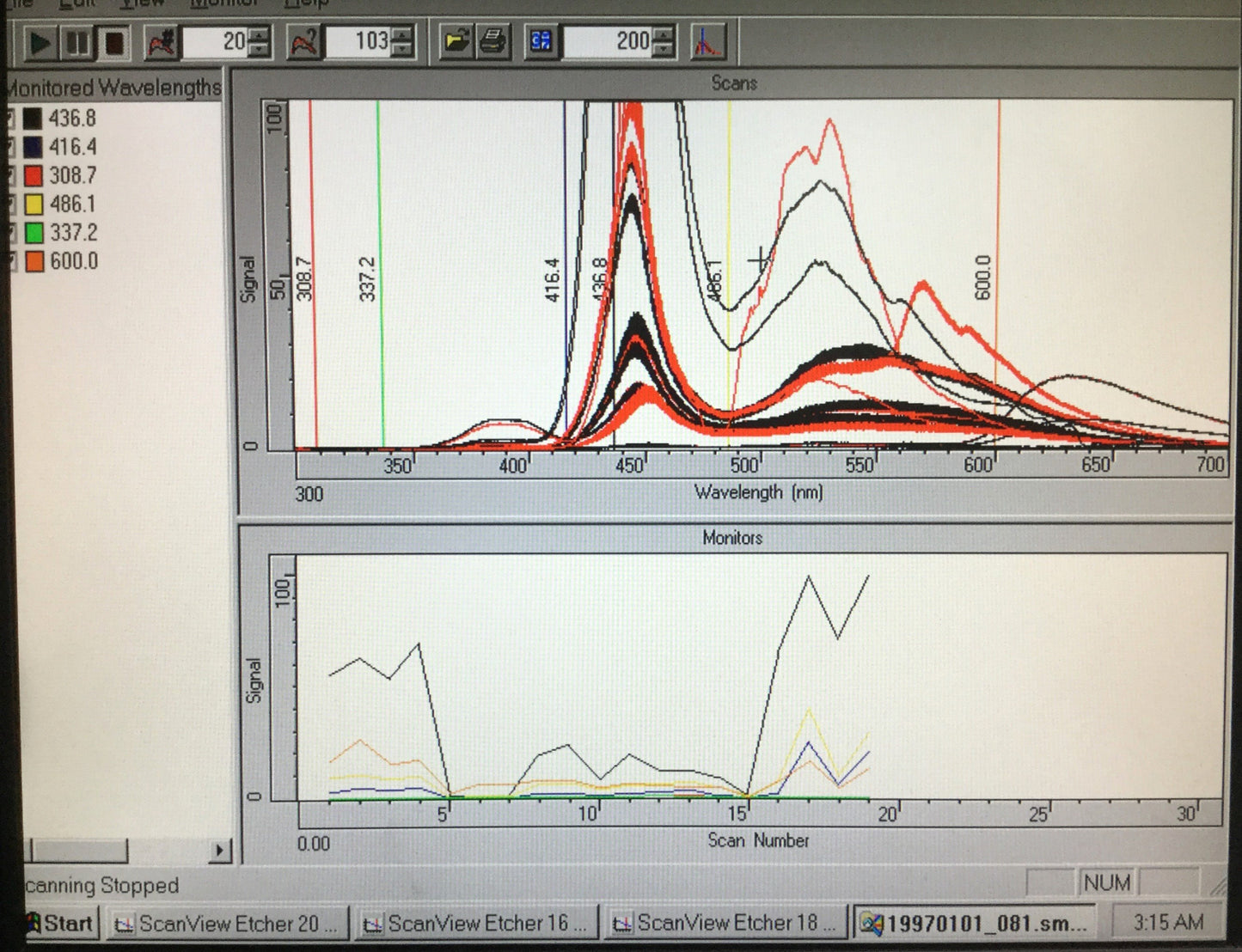Decrease the value 103 with down arrow
The height and width of the screenshot is (952, 1242).
tap(402, 50)
